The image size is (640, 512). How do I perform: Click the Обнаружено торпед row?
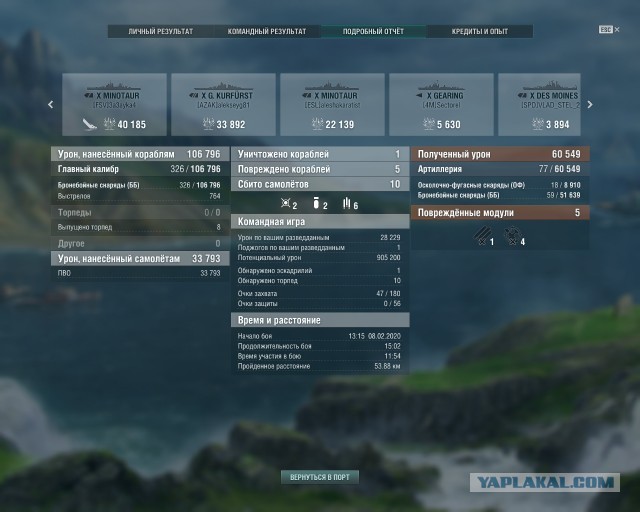320,280
